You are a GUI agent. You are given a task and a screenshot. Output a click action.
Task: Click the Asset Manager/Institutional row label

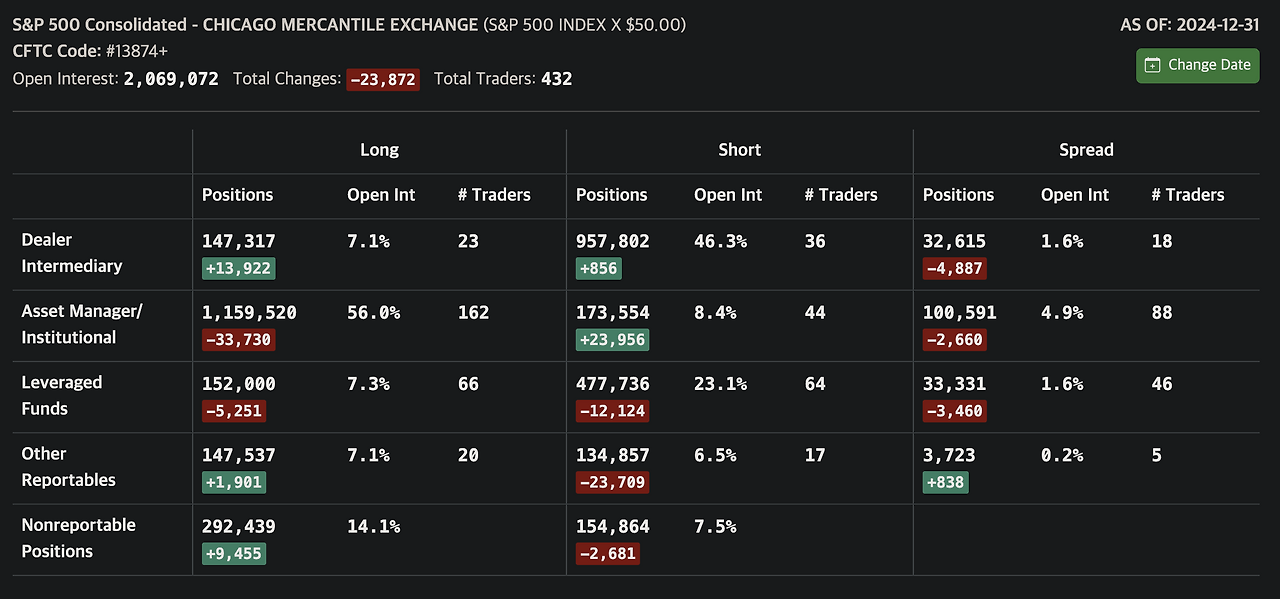82,324
